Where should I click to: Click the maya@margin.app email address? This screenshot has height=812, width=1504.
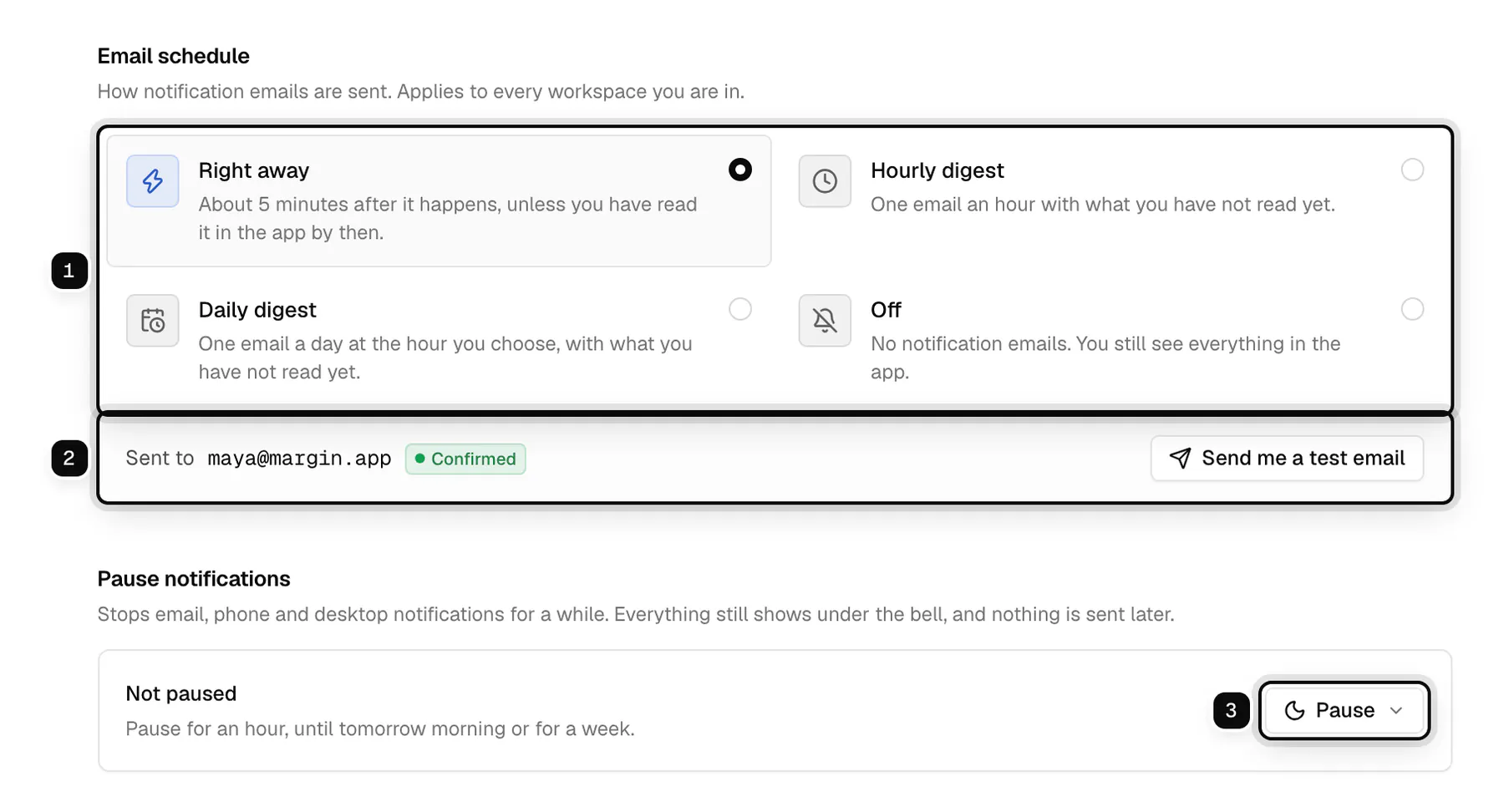(299, 458)
